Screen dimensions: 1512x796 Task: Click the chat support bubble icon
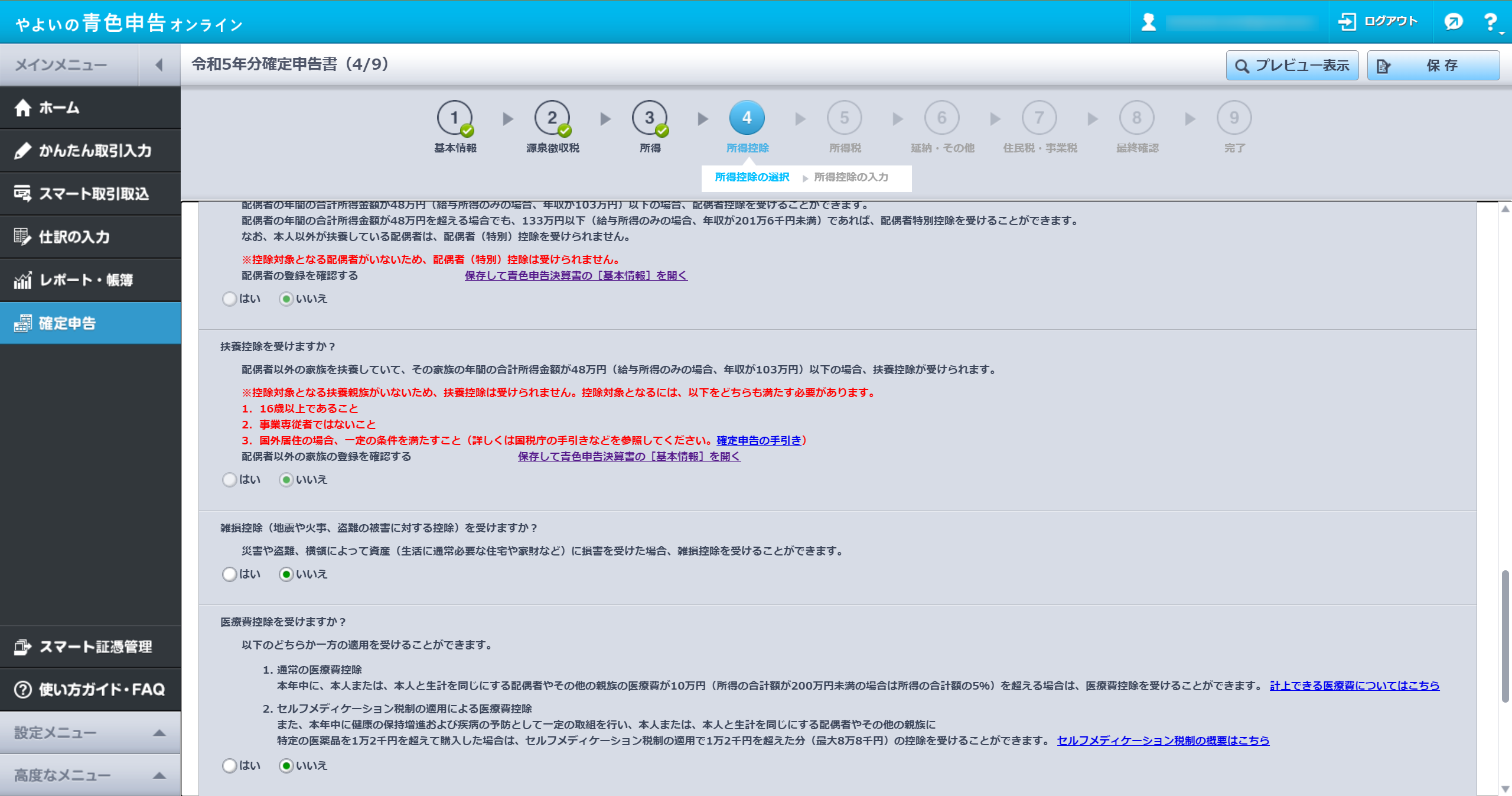coord(1453,22)
